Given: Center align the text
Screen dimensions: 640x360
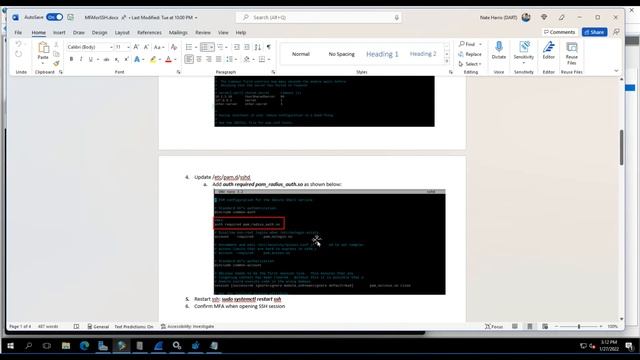Looking at the screenshot, I should [x=199, y=60].
